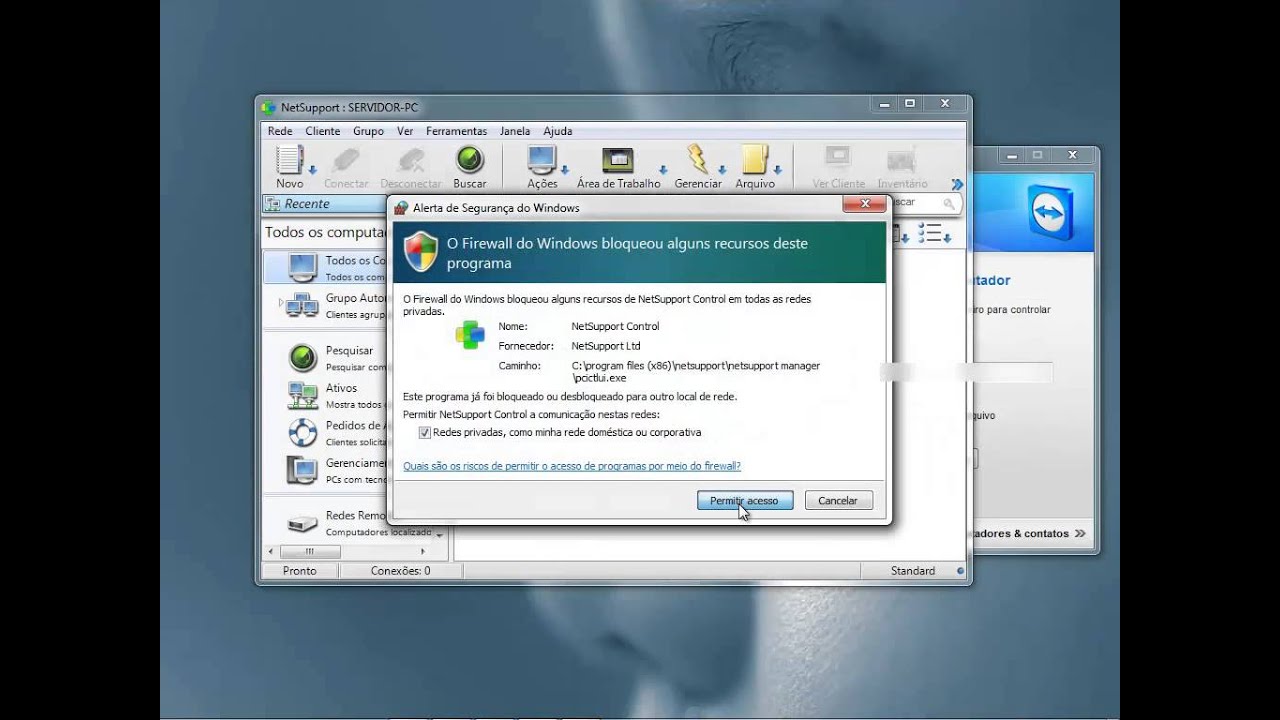Click the Recente bar icon
The width and height of the screenshot is (1280, 720).
pyautogui.click(x=273, y=204)
